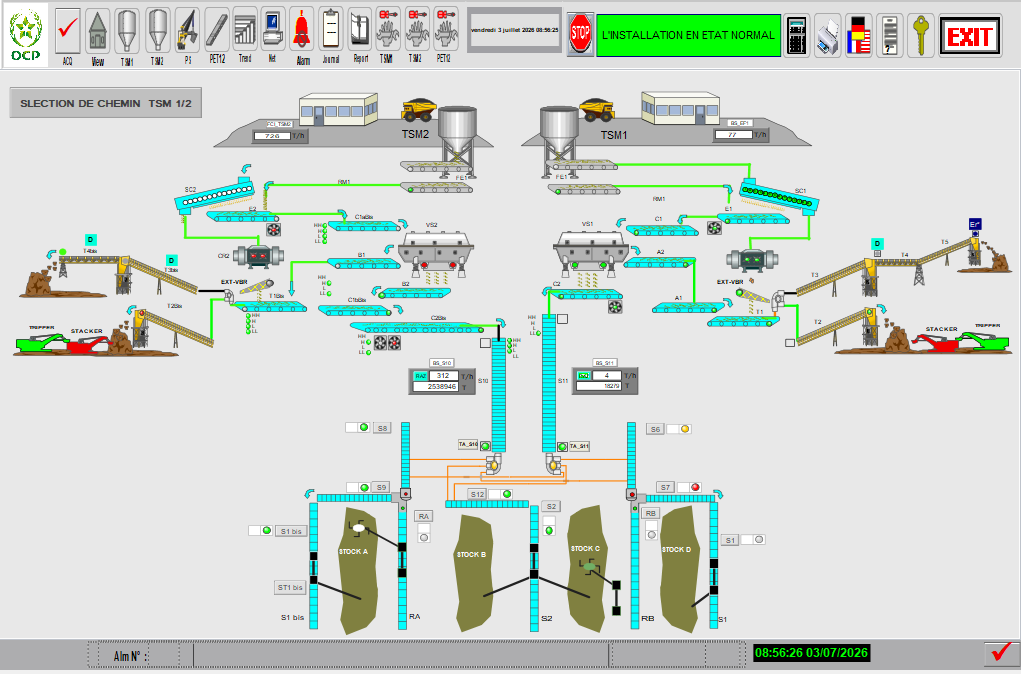
Task: Acknowledge alarms with the ACQ checkmark icon
Action: point(68,31)
